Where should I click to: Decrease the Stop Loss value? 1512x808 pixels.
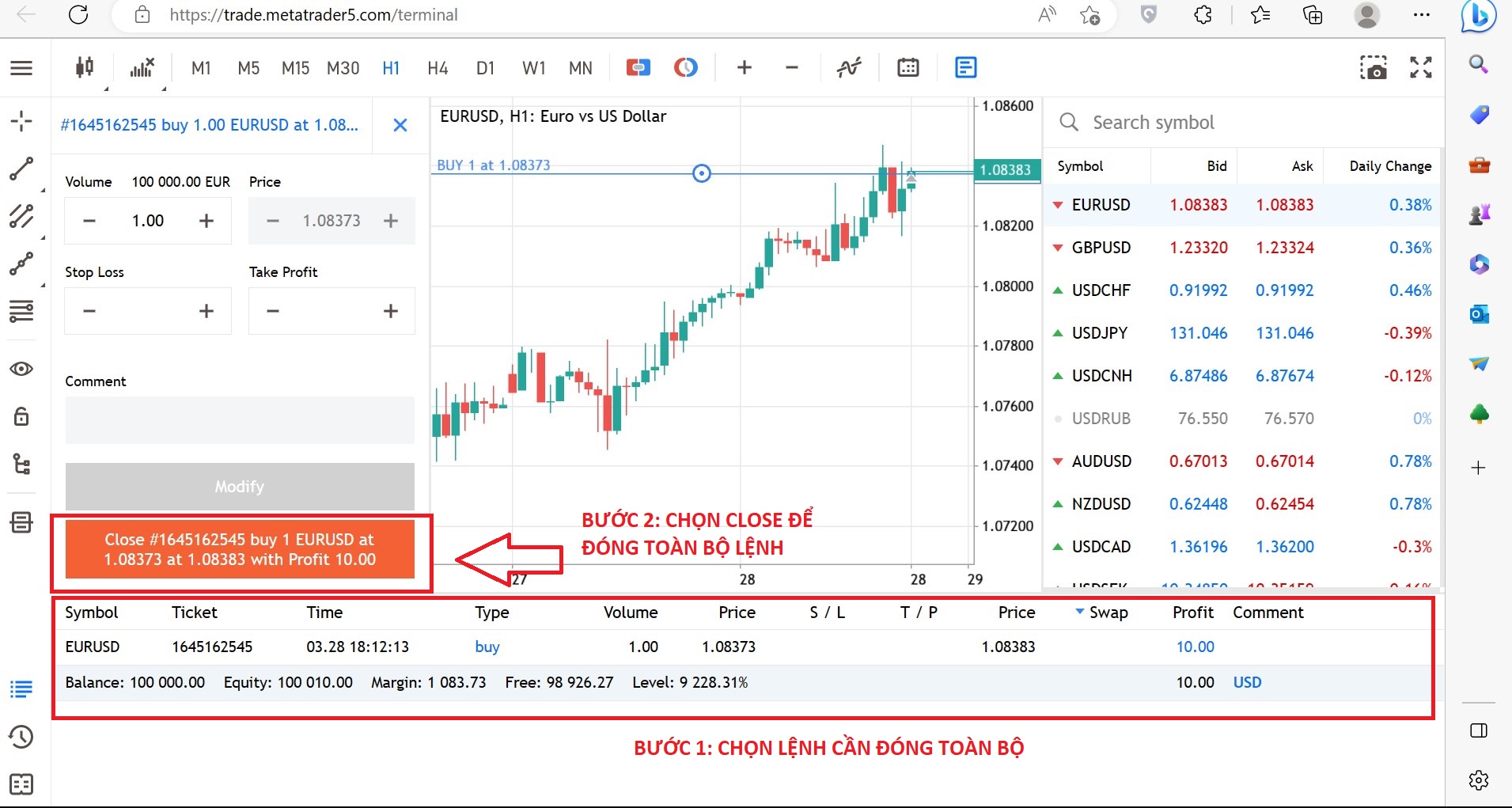89,311
